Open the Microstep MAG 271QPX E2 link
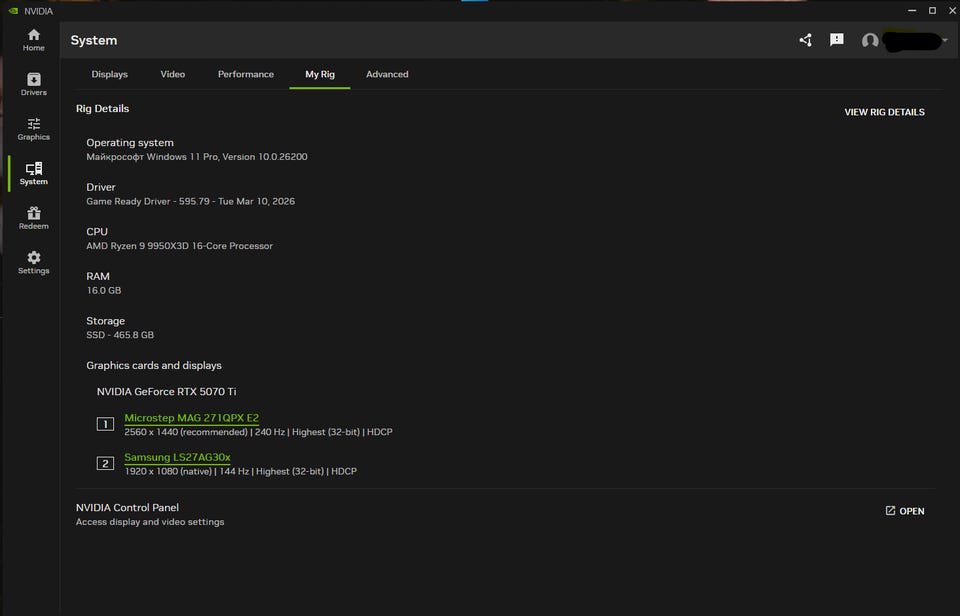This screenshot has height=616, width=960. (x=192, y=418)
